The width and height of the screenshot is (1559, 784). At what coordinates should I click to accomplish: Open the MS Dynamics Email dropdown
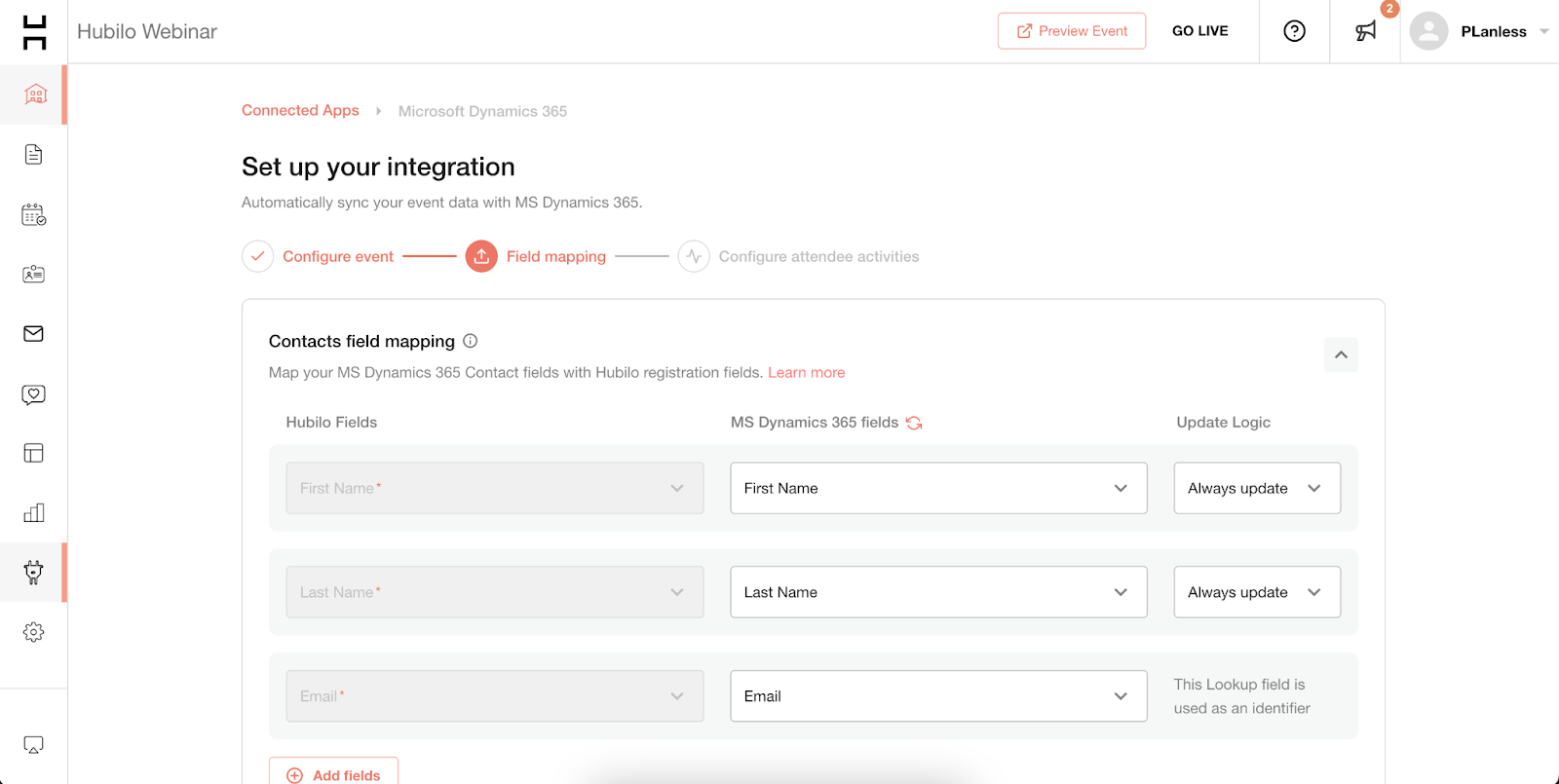pyautogui.click(x=938, y=696)
